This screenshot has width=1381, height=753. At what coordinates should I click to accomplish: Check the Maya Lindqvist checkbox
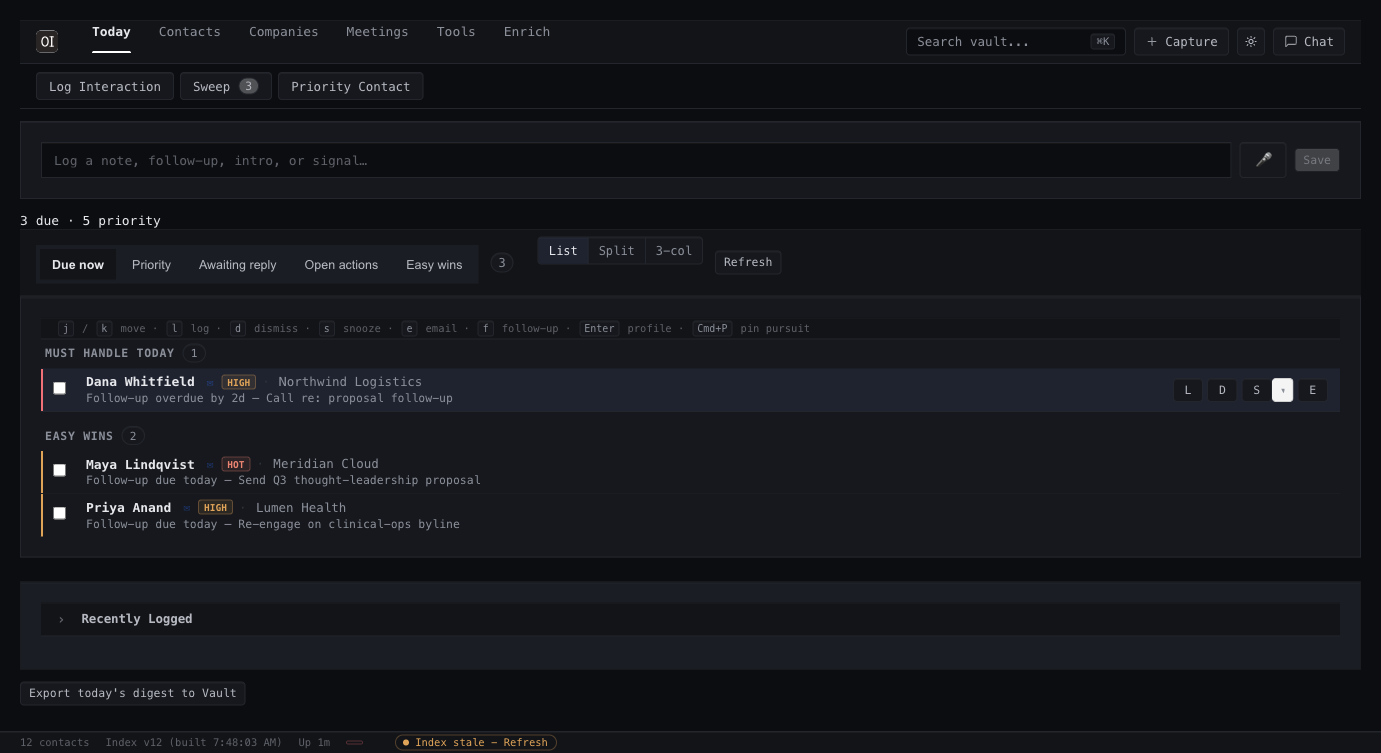pos(60,470)
